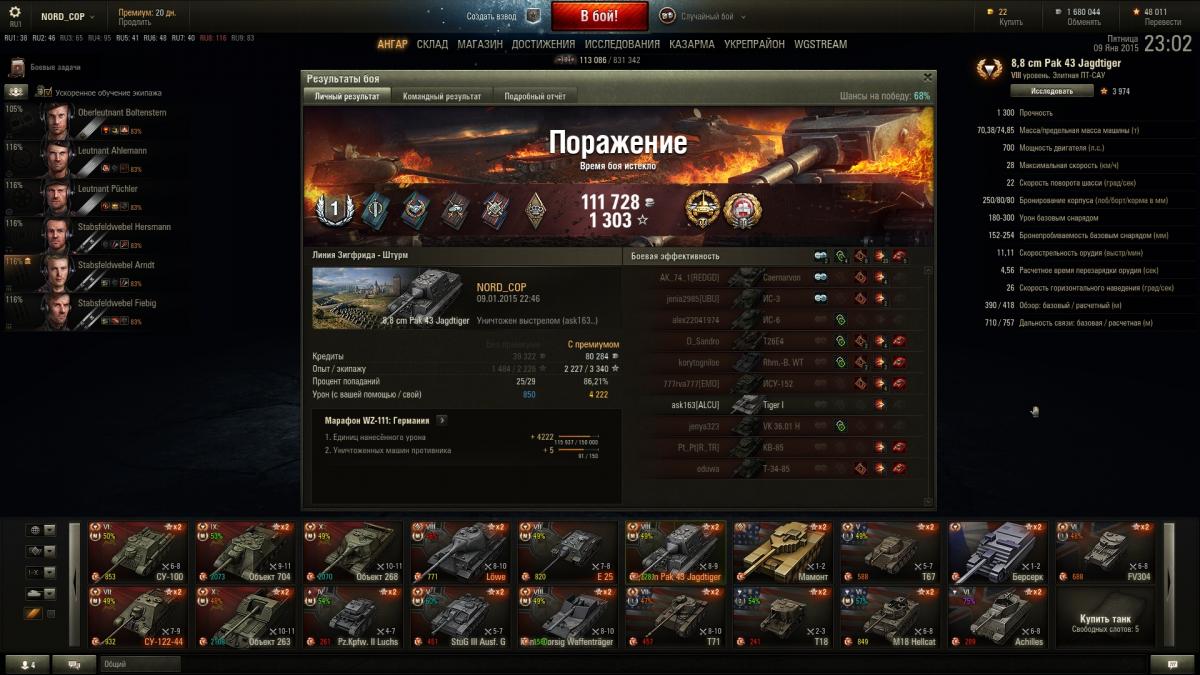Click the platoon creation icon beside Создать взвод
The image size is (1200, 675).
coord(534,16)
